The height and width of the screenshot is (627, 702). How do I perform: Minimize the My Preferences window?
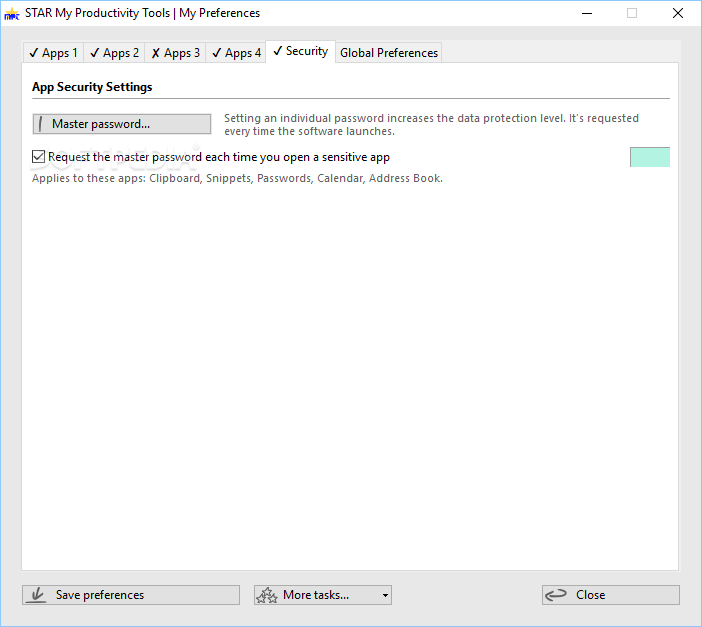point(587,13)
